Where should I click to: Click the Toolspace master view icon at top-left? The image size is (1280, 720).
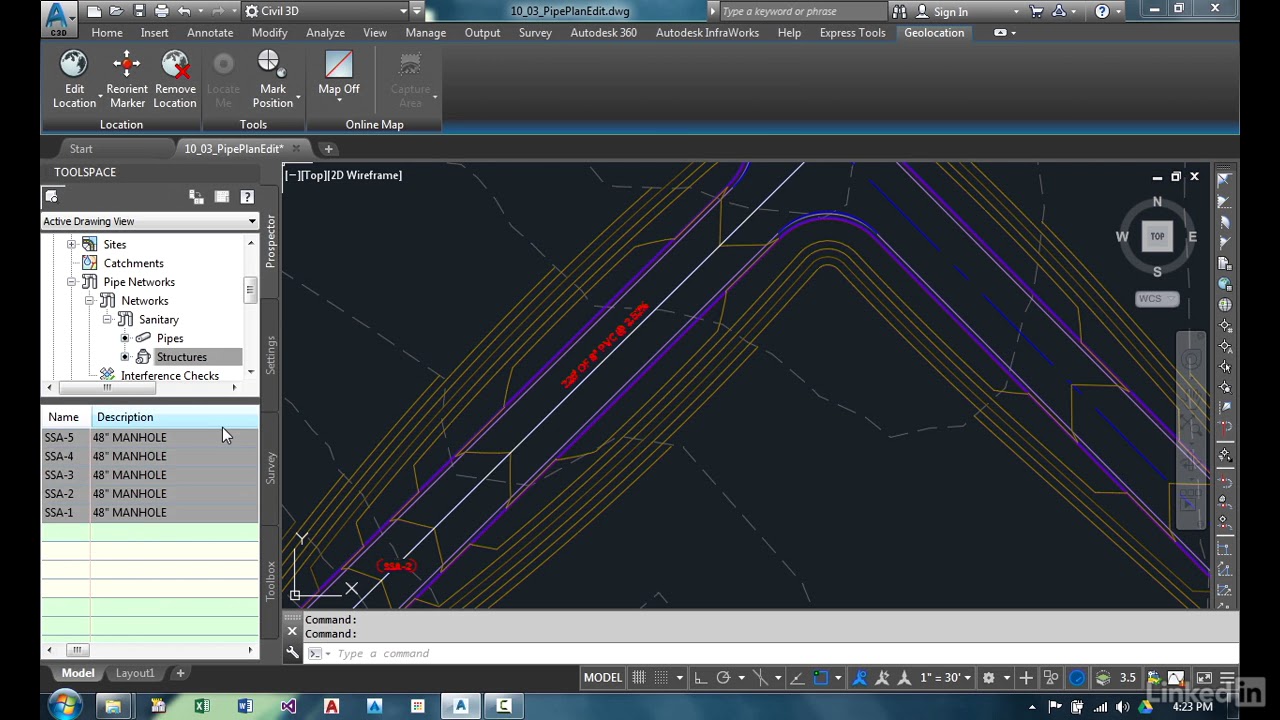[52, 197]
